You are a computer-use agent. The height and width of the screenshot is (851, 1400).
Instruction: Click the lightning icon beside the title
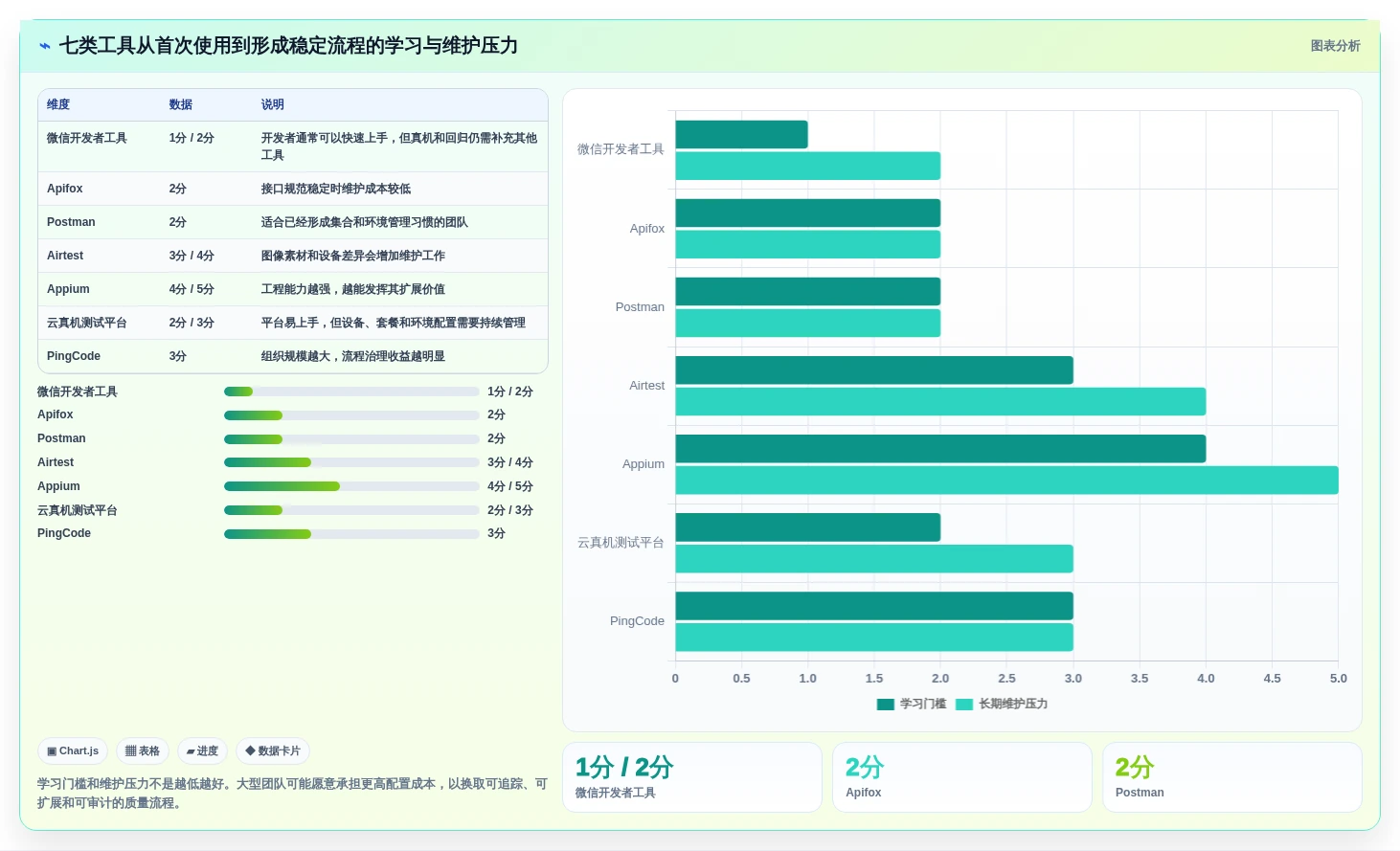pyautogui.click(x=44, y=46)
